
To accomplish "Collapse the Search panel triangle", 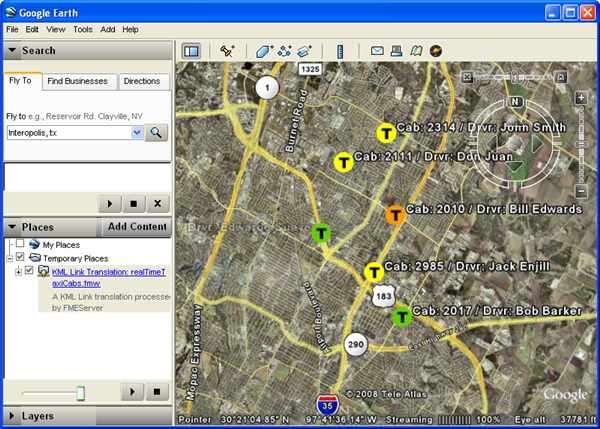I will (12, 50).
